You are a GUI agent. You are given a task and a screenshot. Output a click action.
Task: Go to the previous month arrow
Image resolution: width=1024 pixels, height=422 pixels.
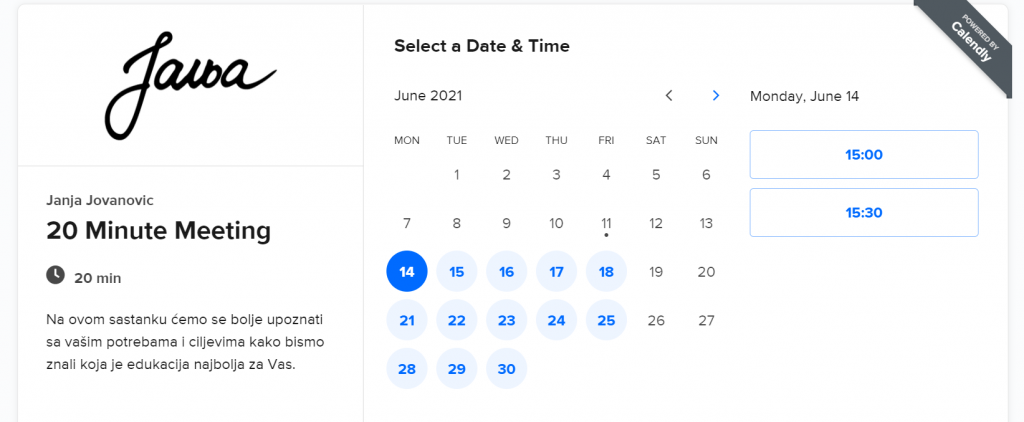tap(669, 96)
